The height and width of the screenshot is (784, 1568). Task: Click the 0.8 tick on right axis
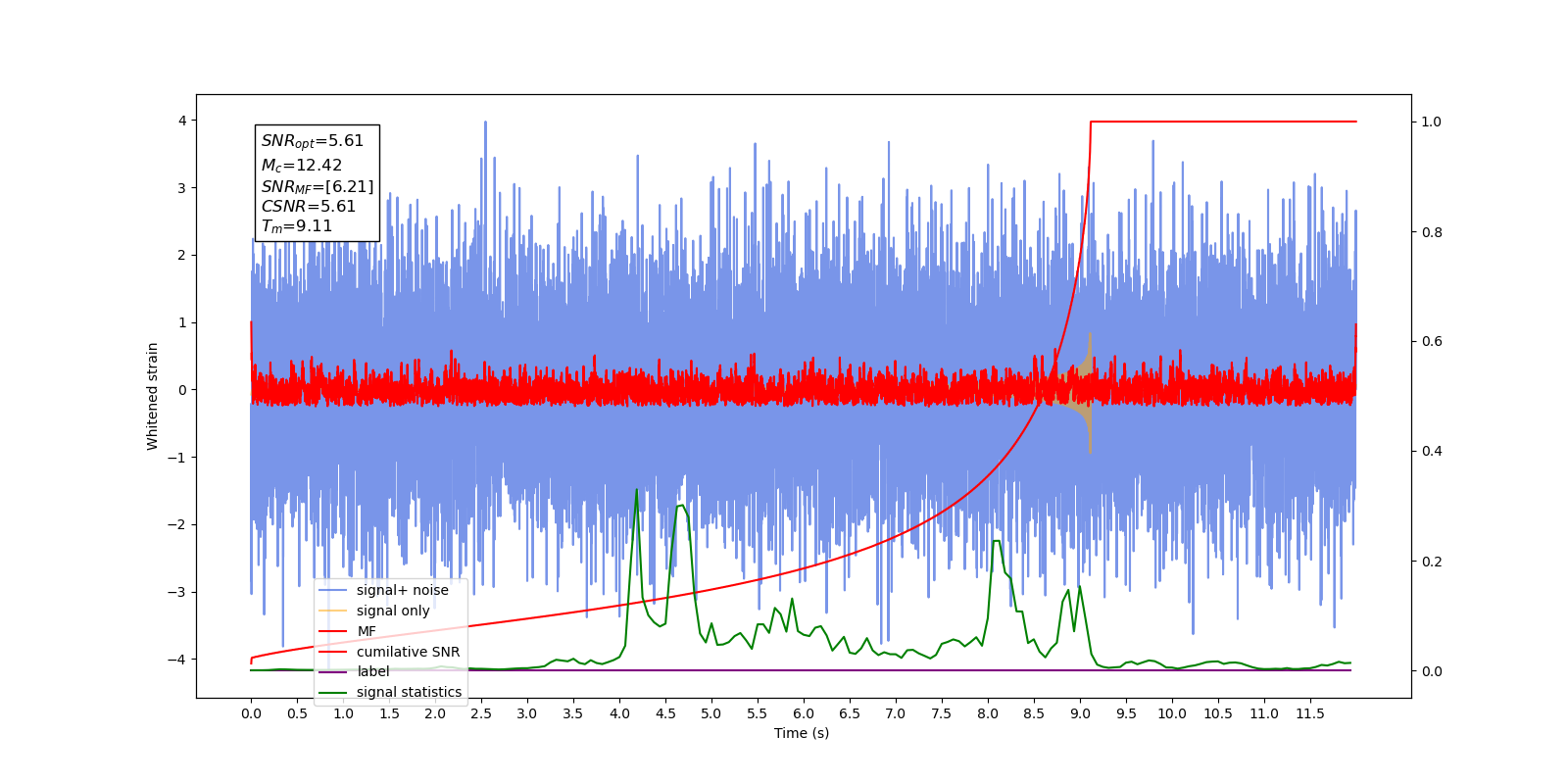pyautogui.click(x=1432, y=232)
